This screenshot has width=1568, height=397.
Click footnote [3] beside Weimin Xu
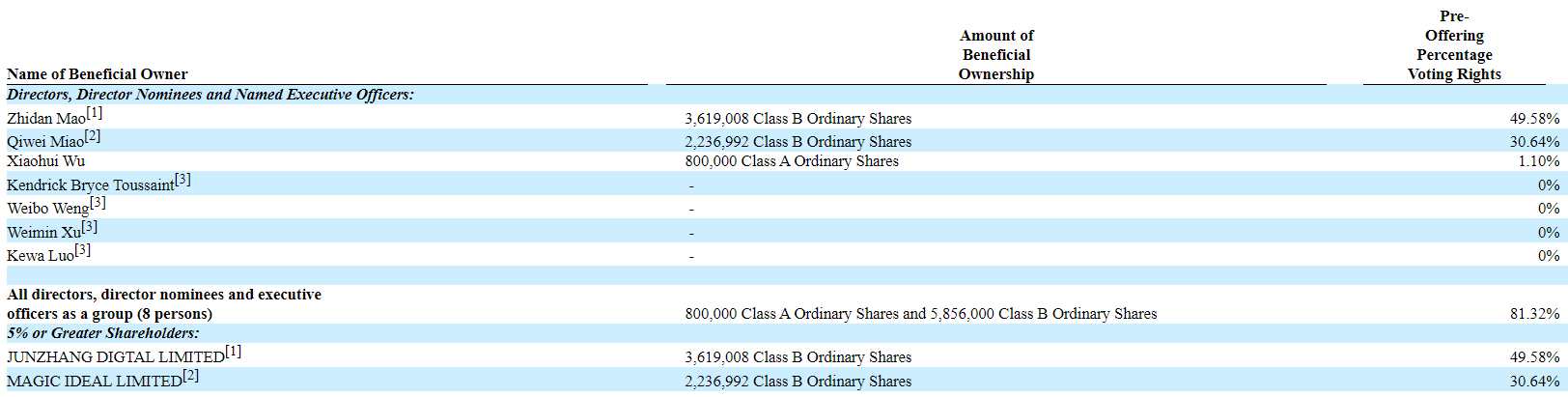coord(90,227)
